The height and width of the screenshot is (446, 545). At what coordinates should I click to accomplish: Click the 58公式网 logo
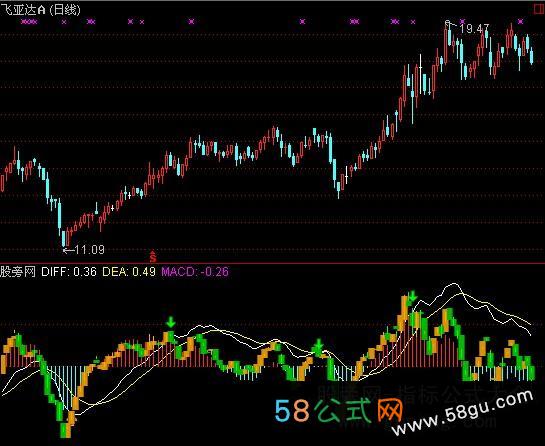(x=339, y=412)
